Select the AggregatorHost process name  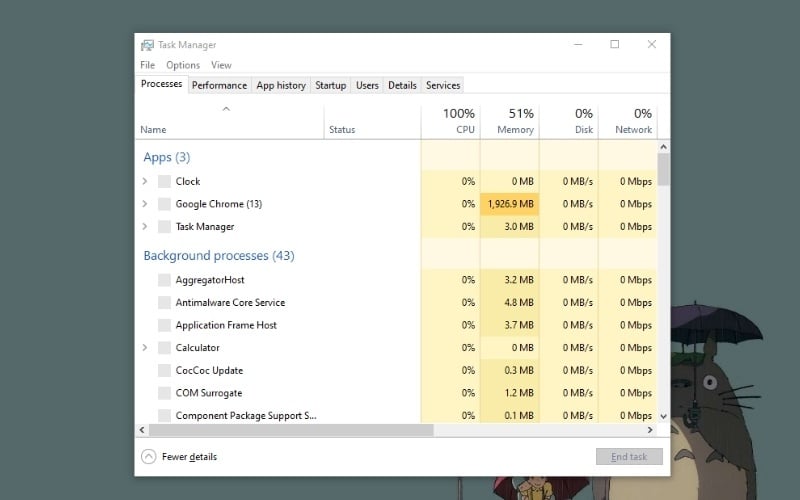click(210, 280)
